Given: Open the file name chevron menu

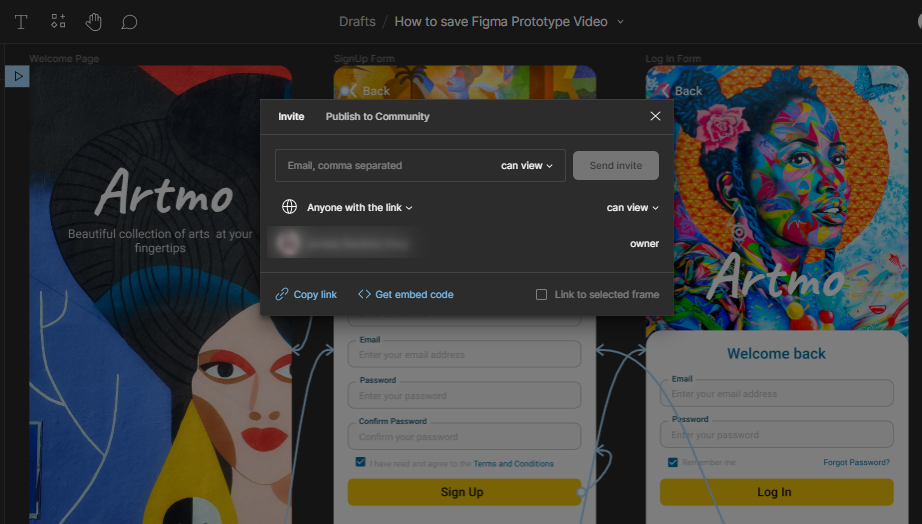Looking at the screenshot, I should tap(621, 21).
